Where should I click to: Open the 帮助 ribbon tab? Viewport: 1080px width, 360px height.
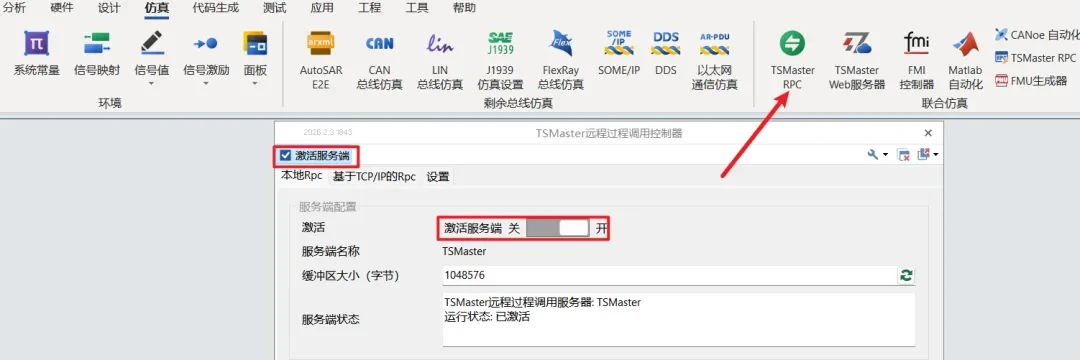[x=464, y=8]
